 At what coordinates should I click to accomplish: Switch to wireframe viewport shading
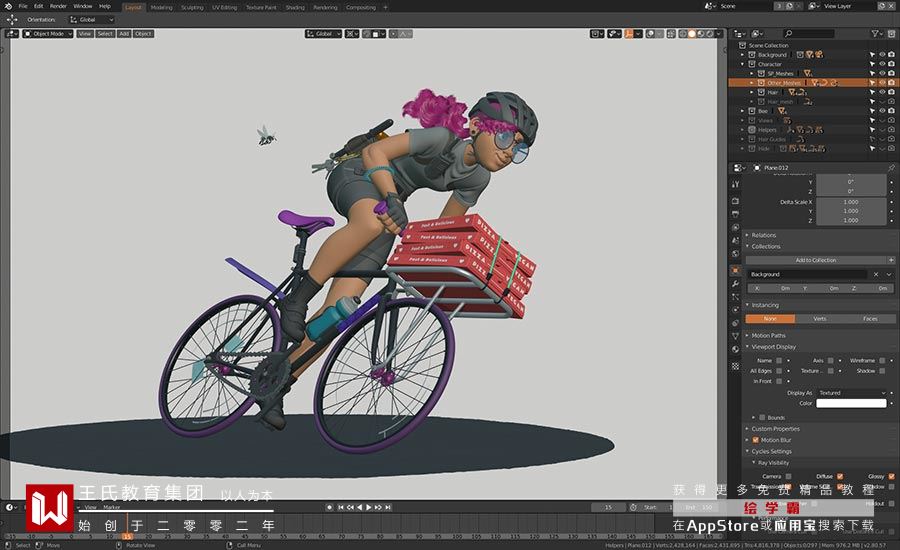[x=683, y=34]
